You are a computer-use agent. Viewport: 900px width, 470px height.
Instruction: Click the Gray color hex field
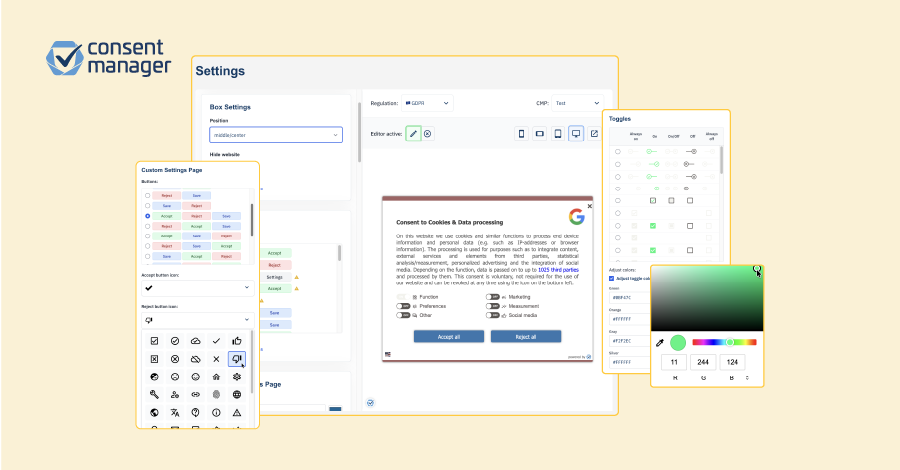(x=629, y=341)
